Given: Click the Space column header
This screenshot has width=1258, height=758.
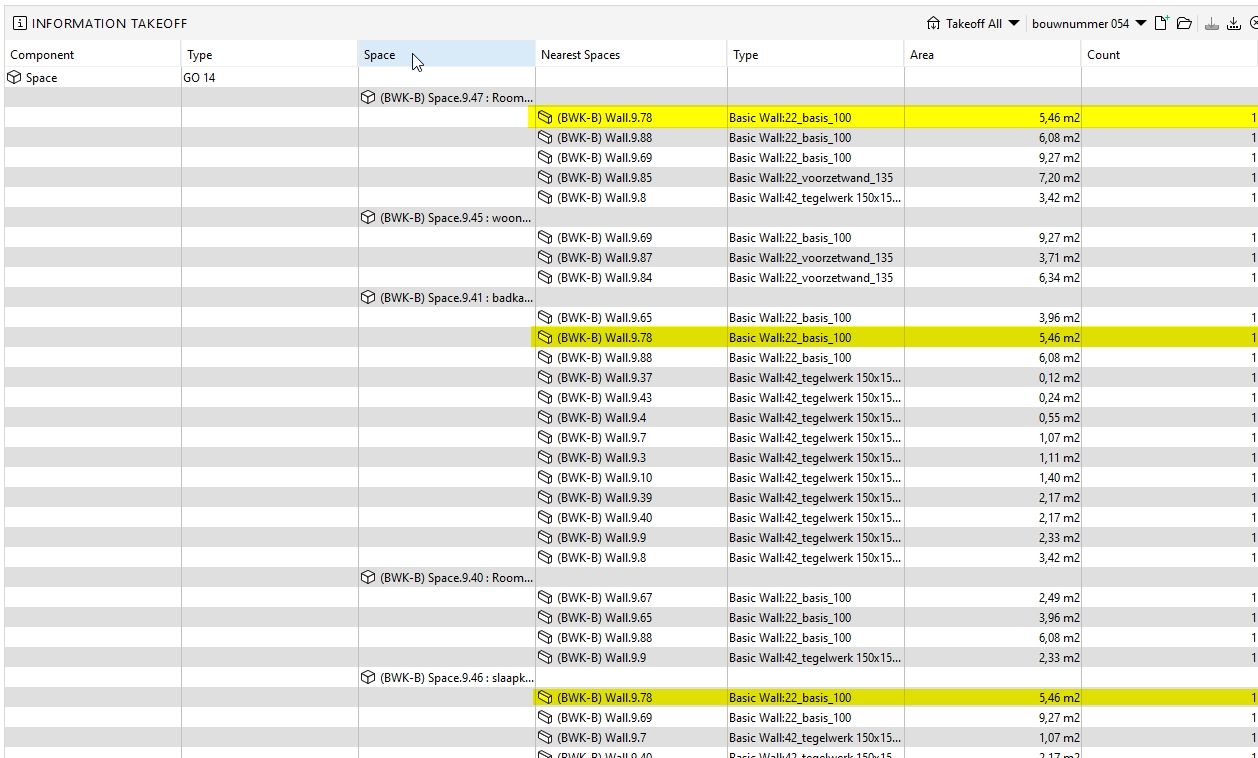Looking at the screenshot, I should pos(447,55).
